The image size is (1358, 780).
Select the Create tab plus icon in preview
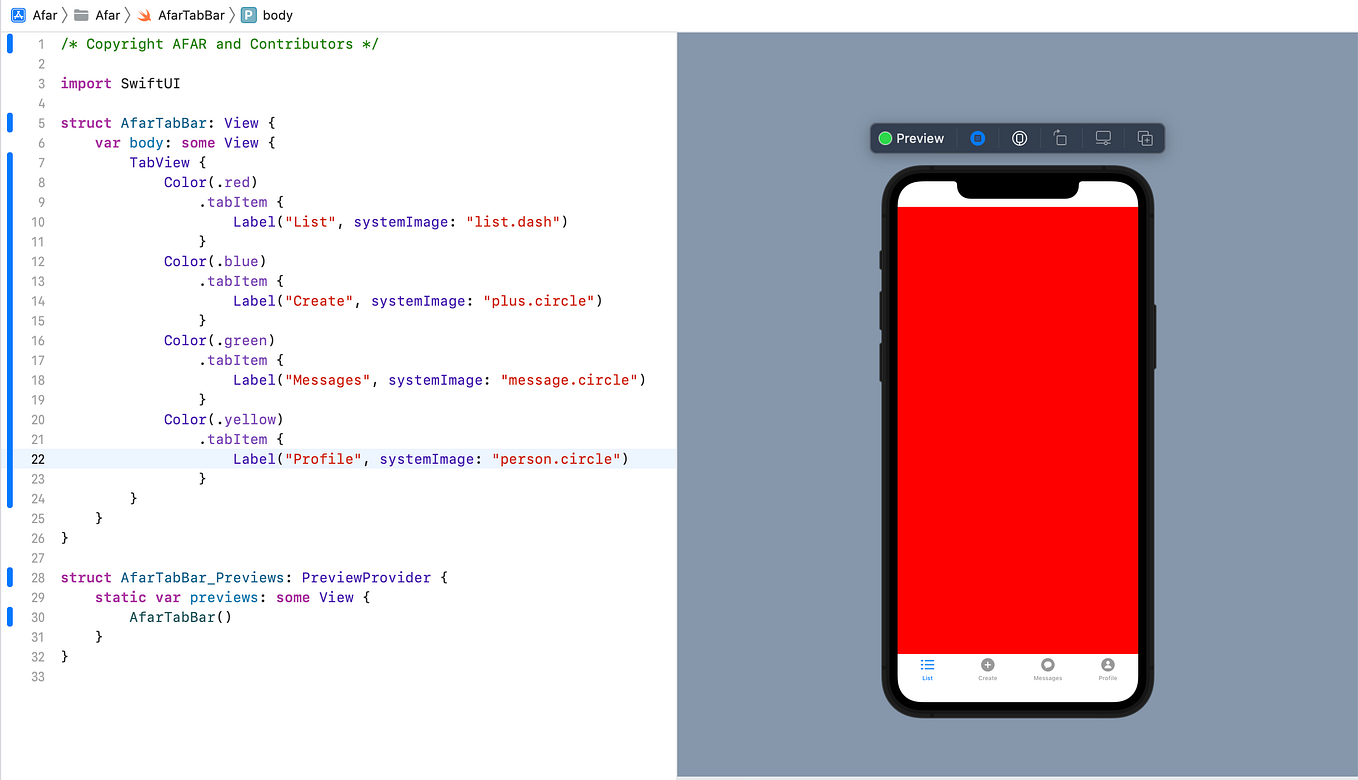(987, 664)
